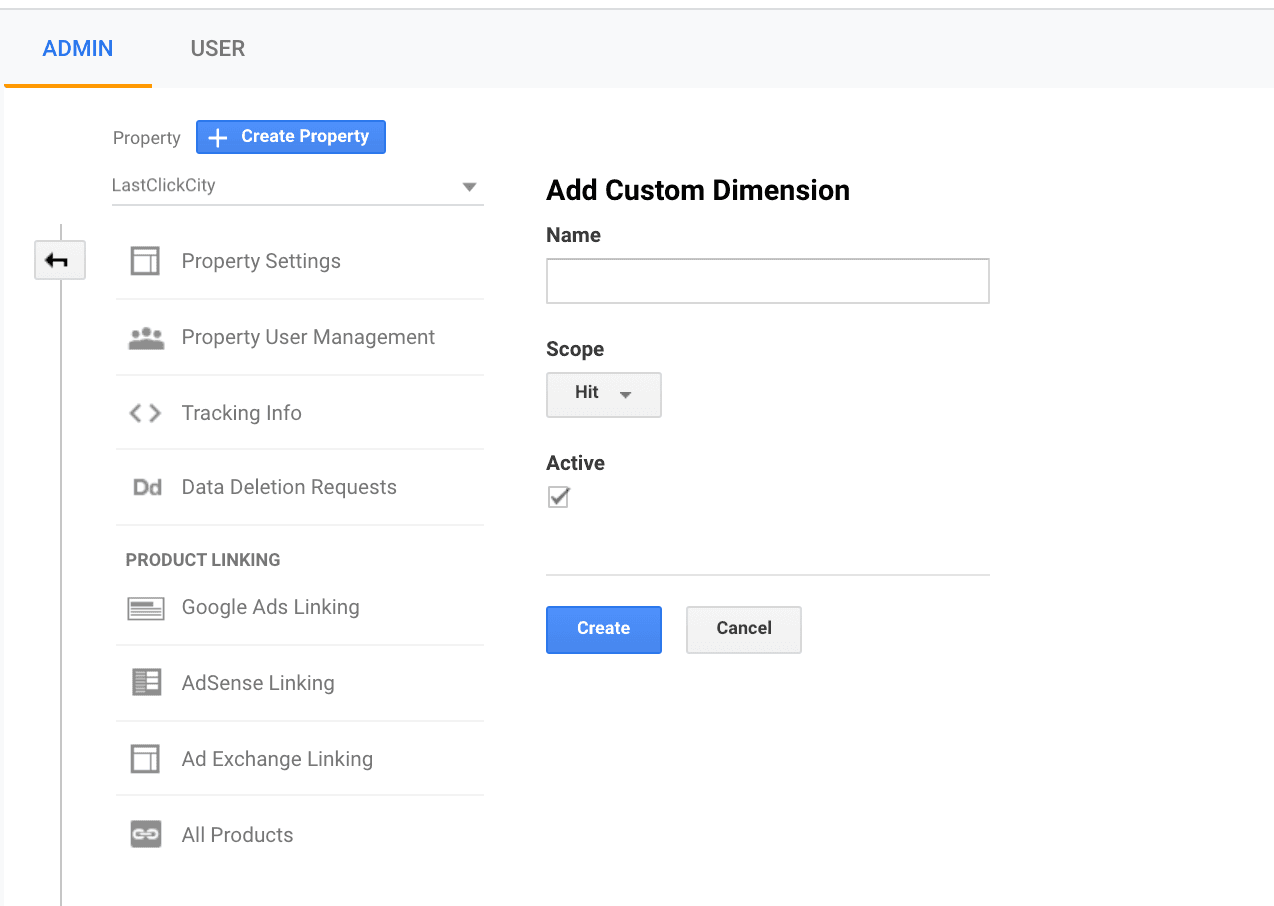
Task: Open Data Deletion Requests
Action: point(289,487)
